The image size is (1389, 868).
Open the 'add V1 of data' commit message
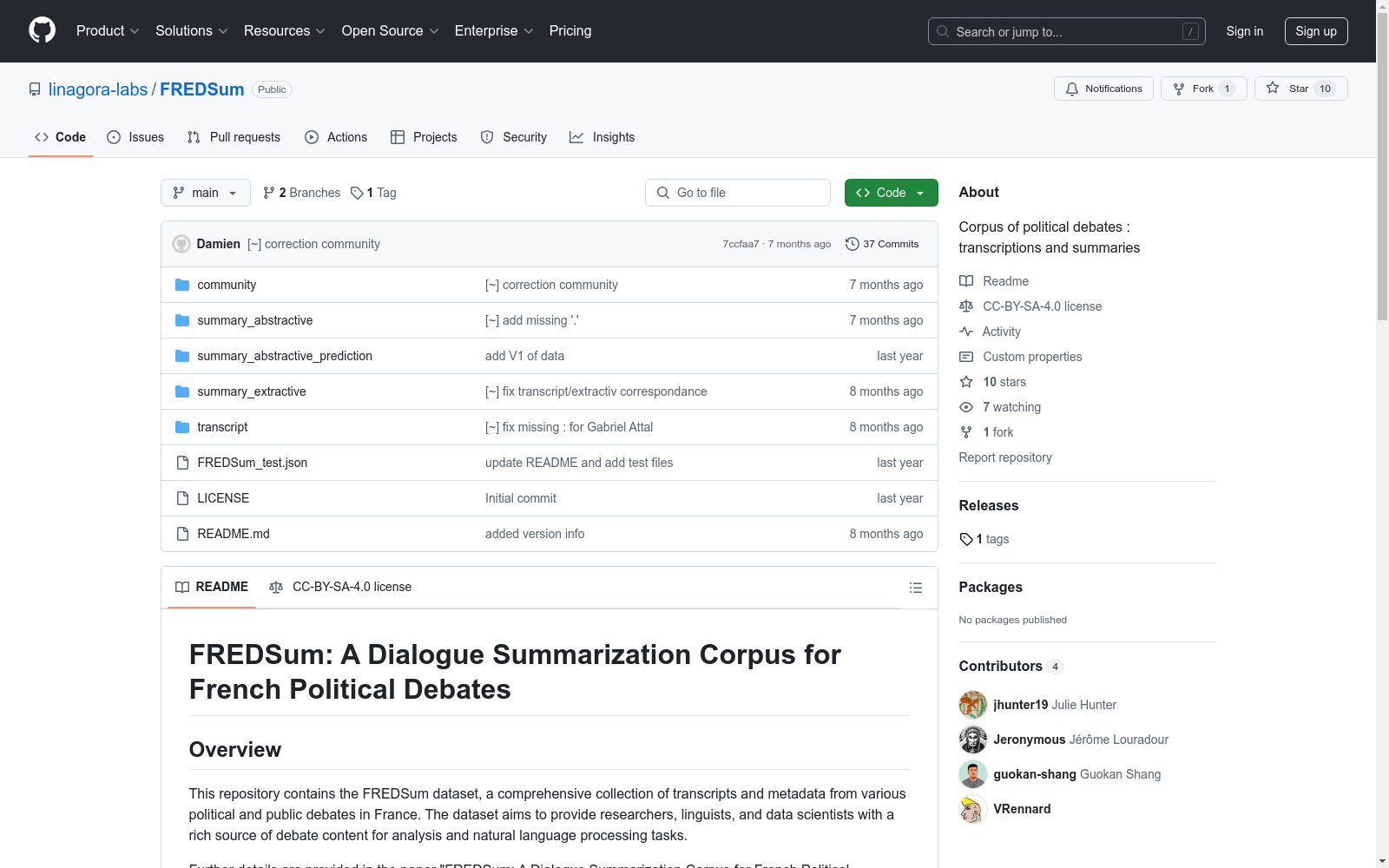tap(524, 356)
